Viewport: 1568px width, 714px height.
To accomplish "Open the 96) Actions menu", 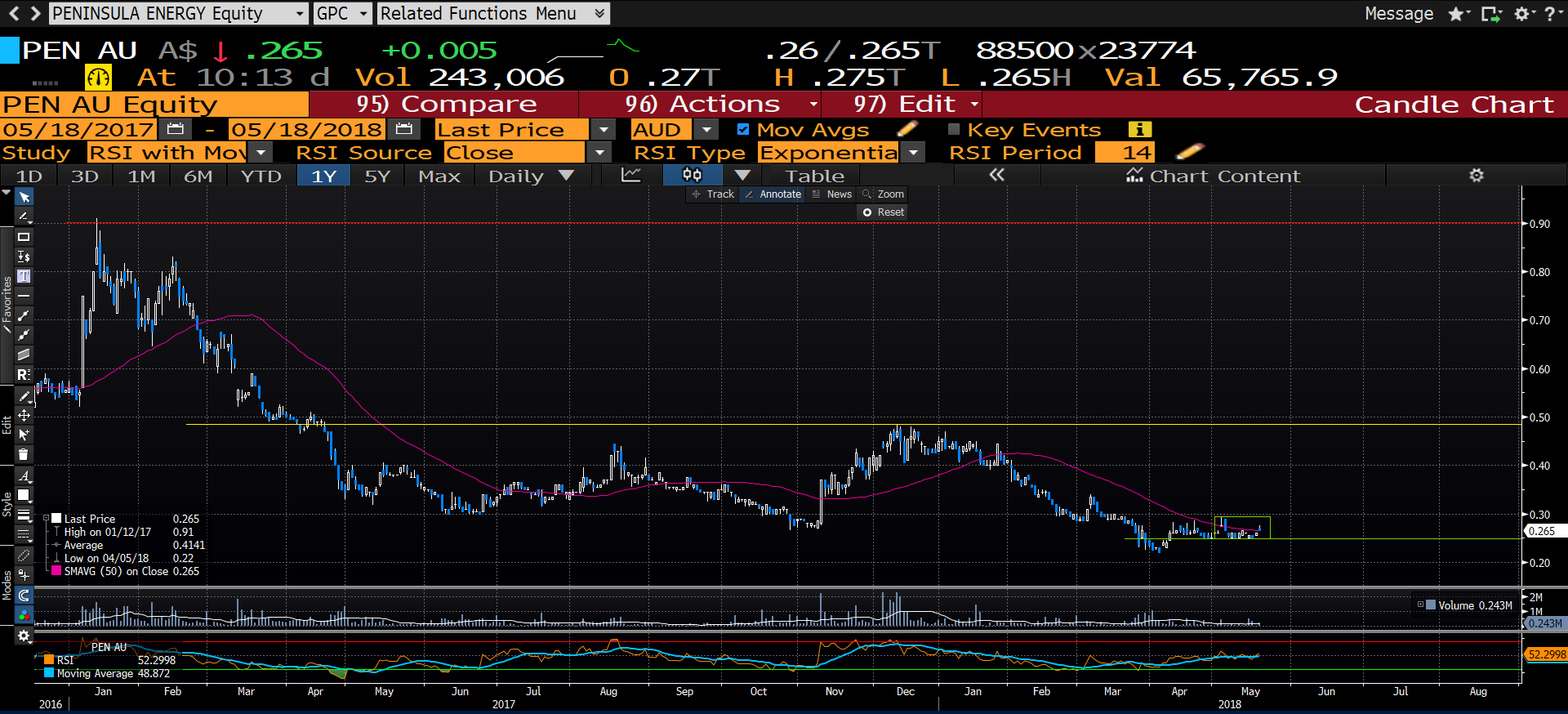I will point(702,104).
